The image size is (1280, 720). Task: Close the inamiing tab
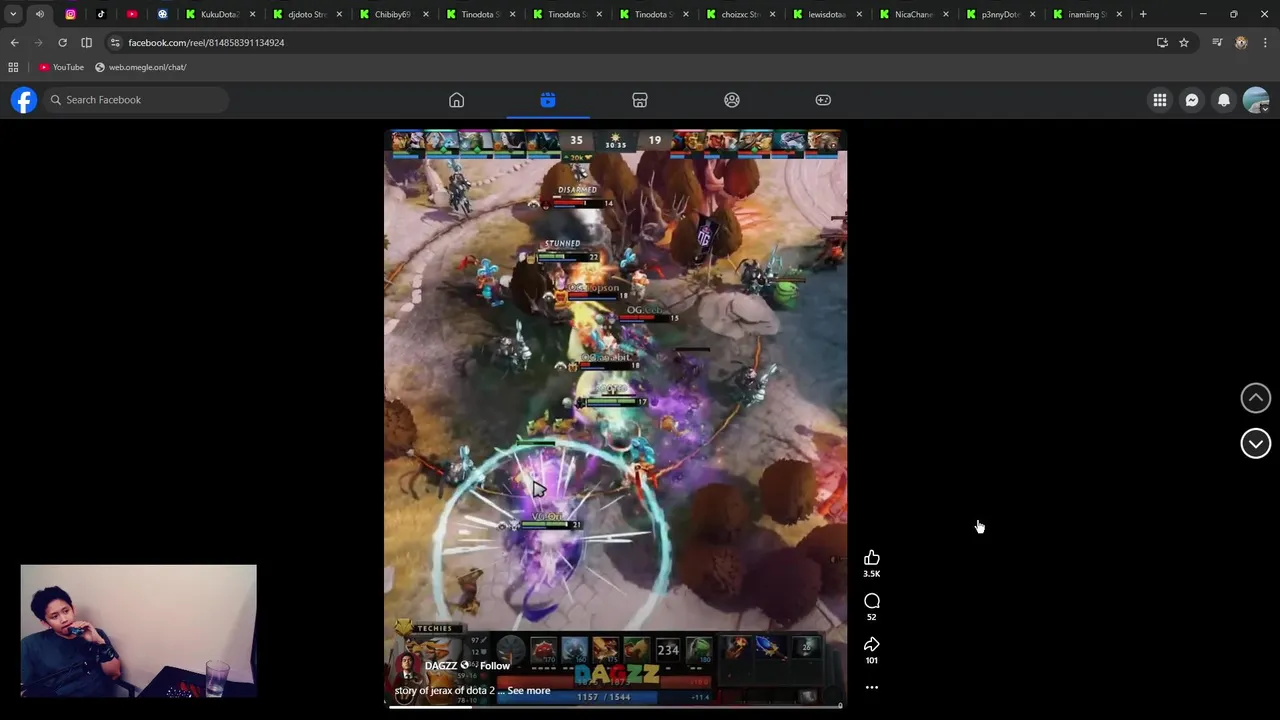(x=1119, y=14)
